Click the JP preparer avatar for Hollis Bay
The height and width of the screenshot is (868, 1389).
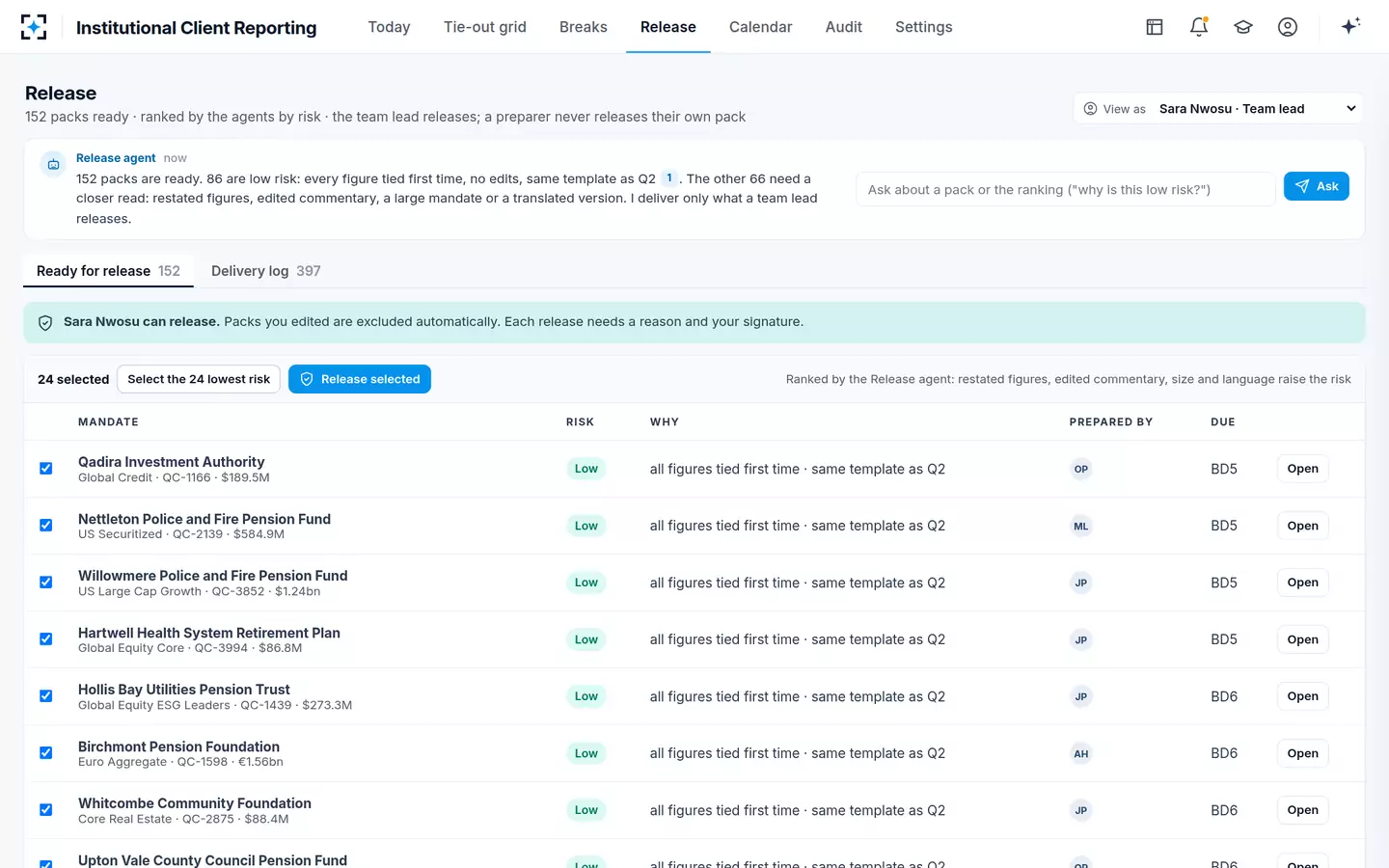tap(1081, 696)
